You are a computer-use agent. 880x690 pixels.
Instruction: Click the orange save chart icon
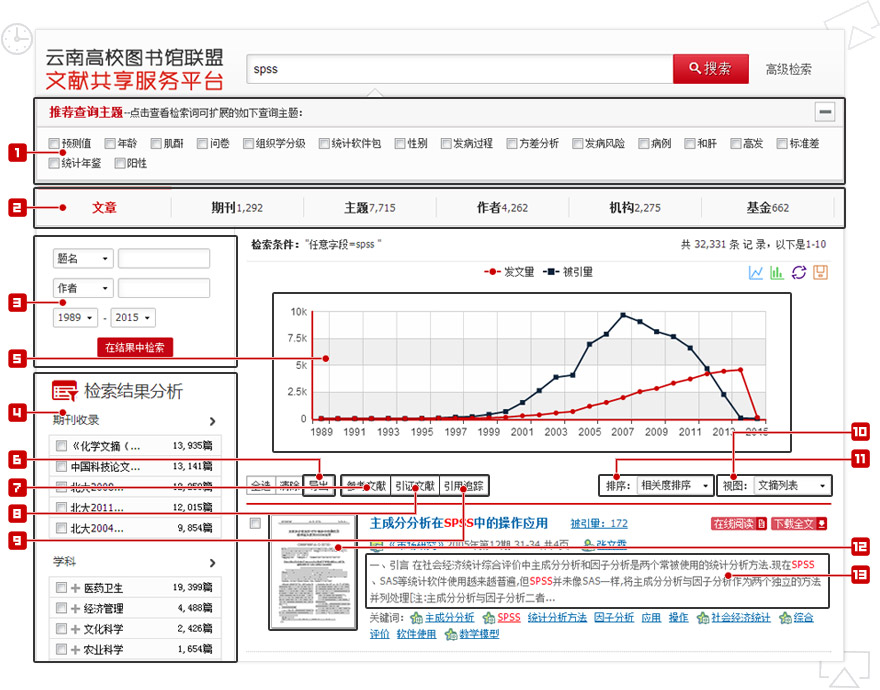(x=820, y=273)
